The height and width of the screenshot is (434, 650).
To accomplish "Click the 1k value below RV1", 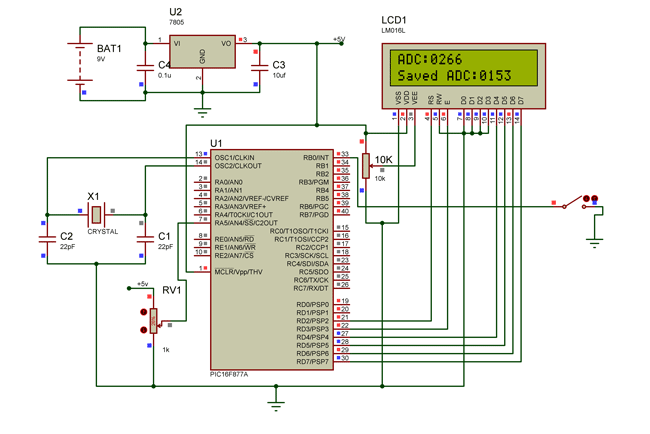I will 166,350.
